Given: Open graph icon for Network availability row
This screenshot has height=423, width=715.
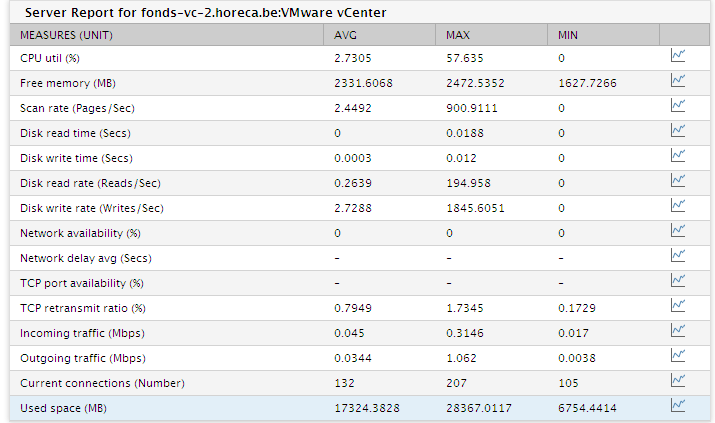Looking at the screenshot, I should (678, 231).
